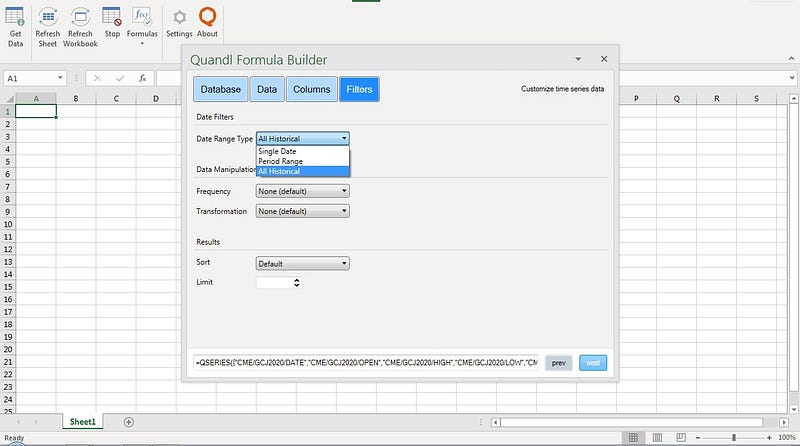Open the Quandl Settings gear
800x446 pixels.
tap(179, 23)
